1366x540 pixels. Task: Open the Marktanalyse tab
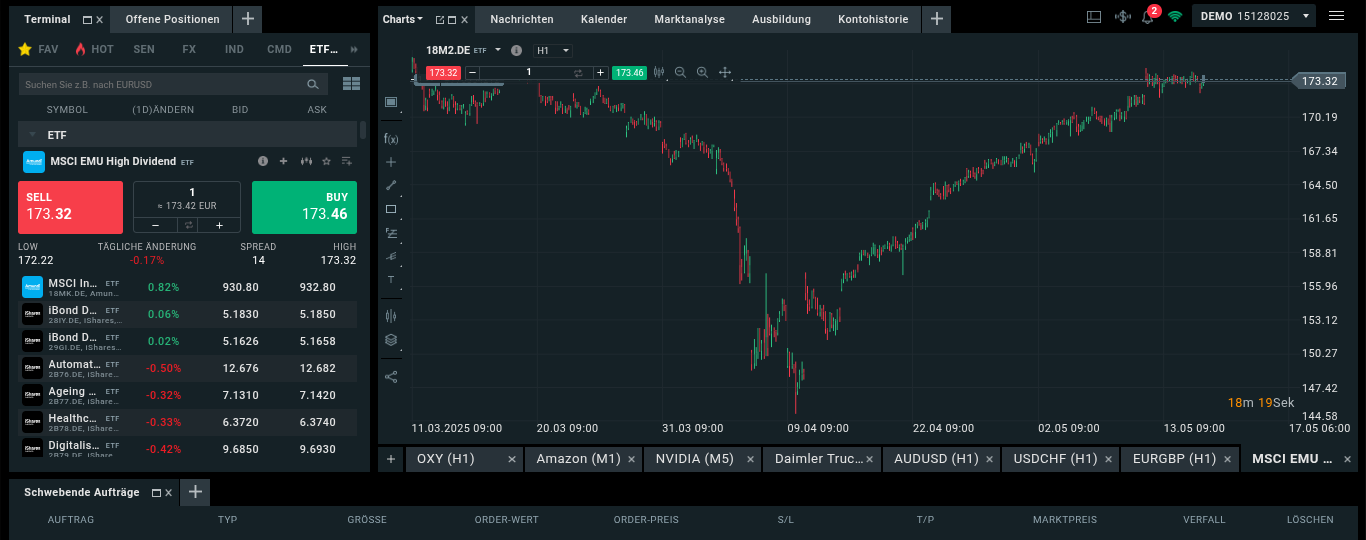point(688,19)
